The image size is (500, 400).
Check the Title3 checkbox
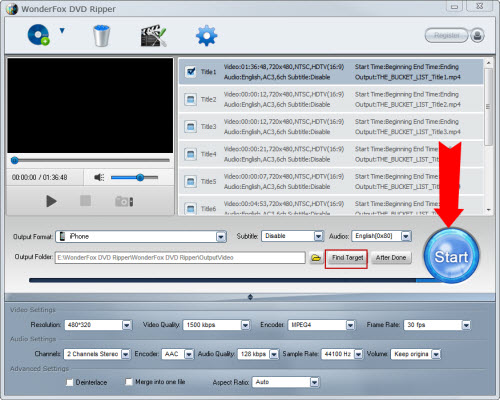tap(191, 127)
